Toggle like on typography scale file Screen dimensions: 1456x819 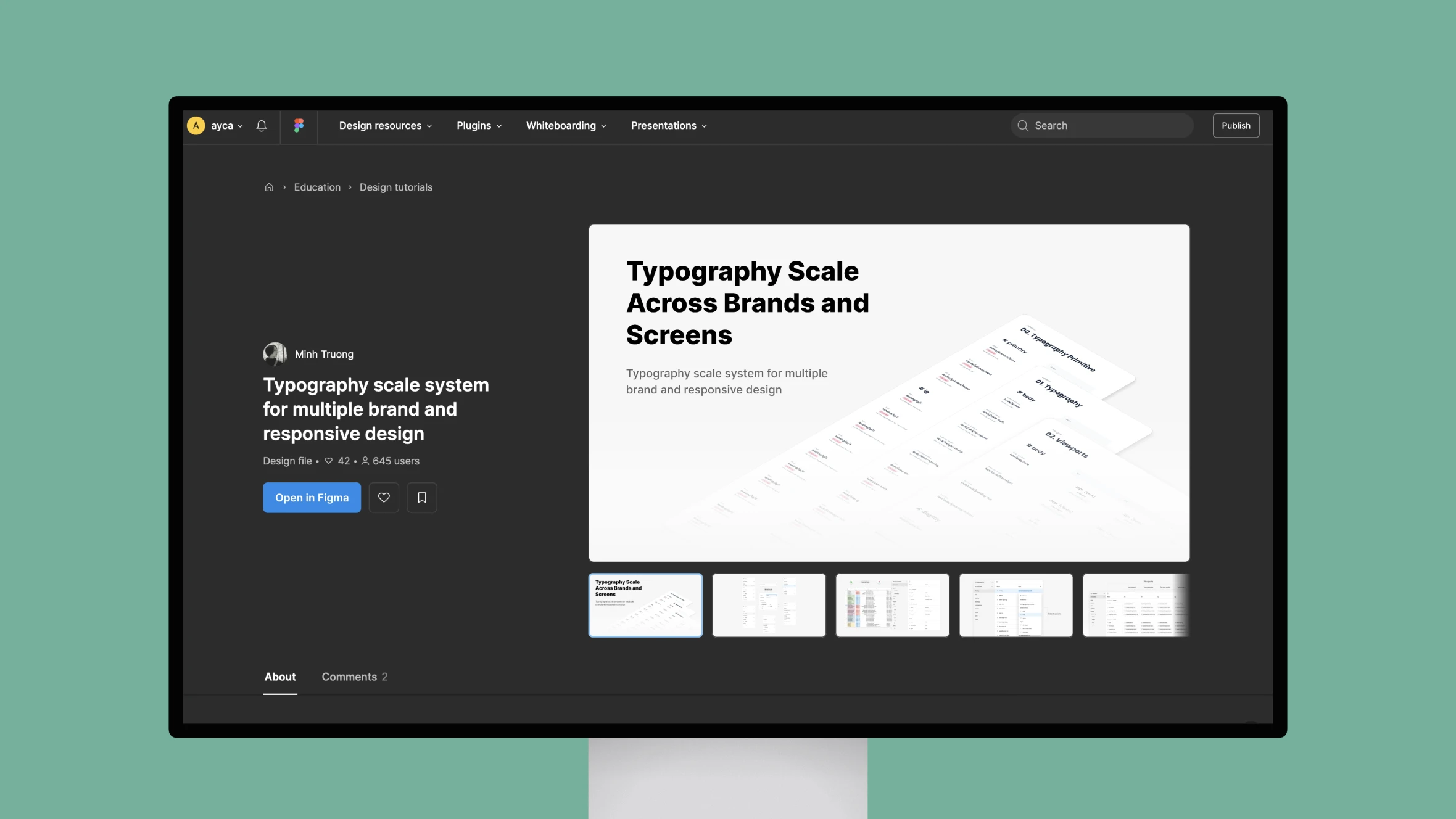pyautogui.click(x=383, y=497)
